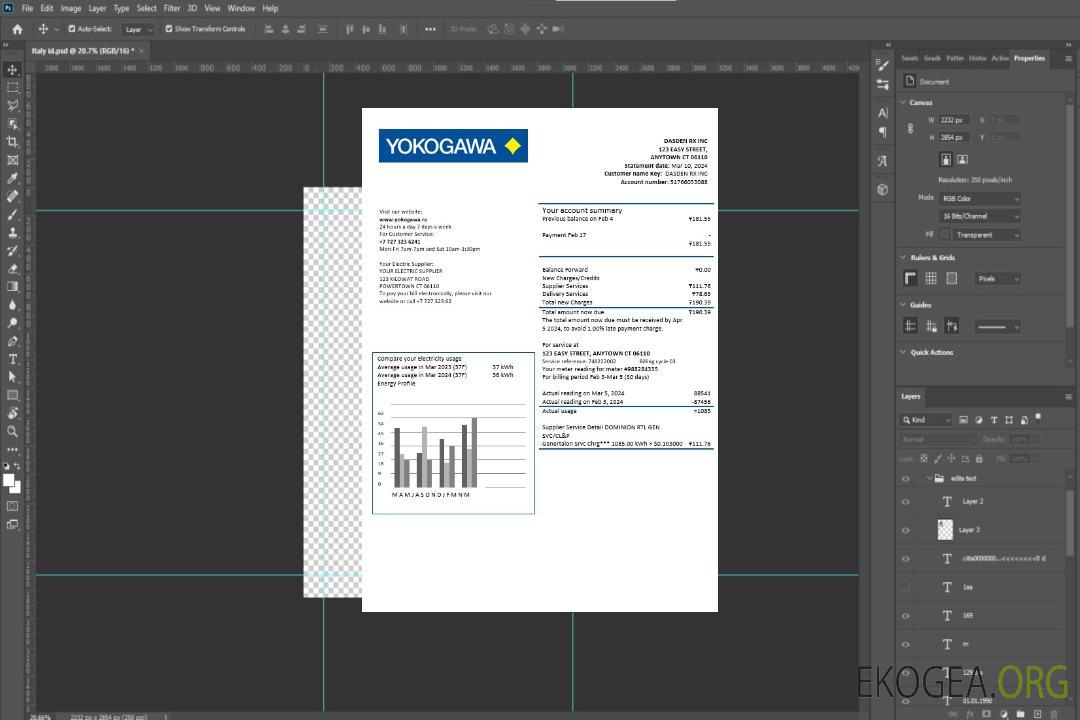This screenshot has height=720, width=1080.
Task: Toggle Show Transform Controls checkbox
Action: click(169, 29)
